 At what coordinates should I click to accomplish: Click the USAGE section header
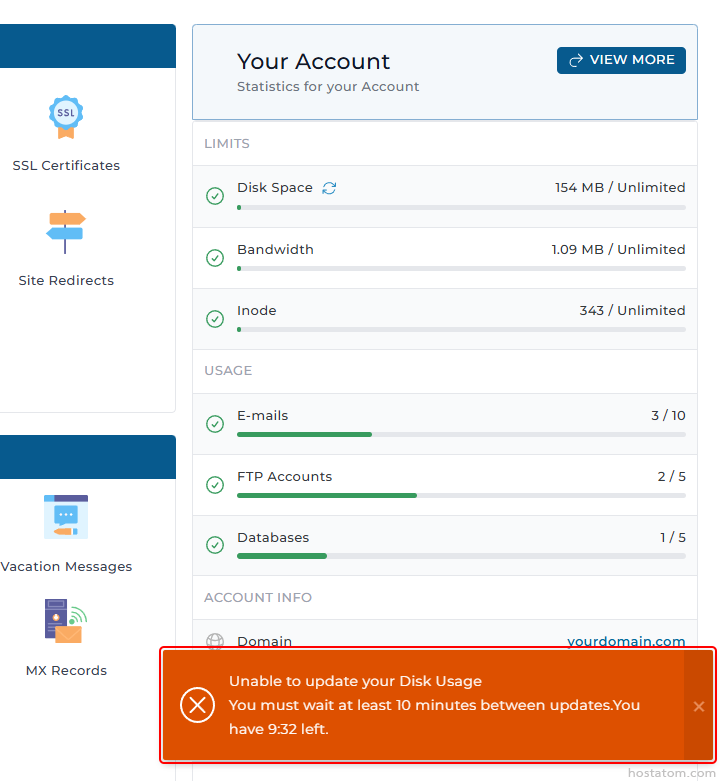[228, 371]
